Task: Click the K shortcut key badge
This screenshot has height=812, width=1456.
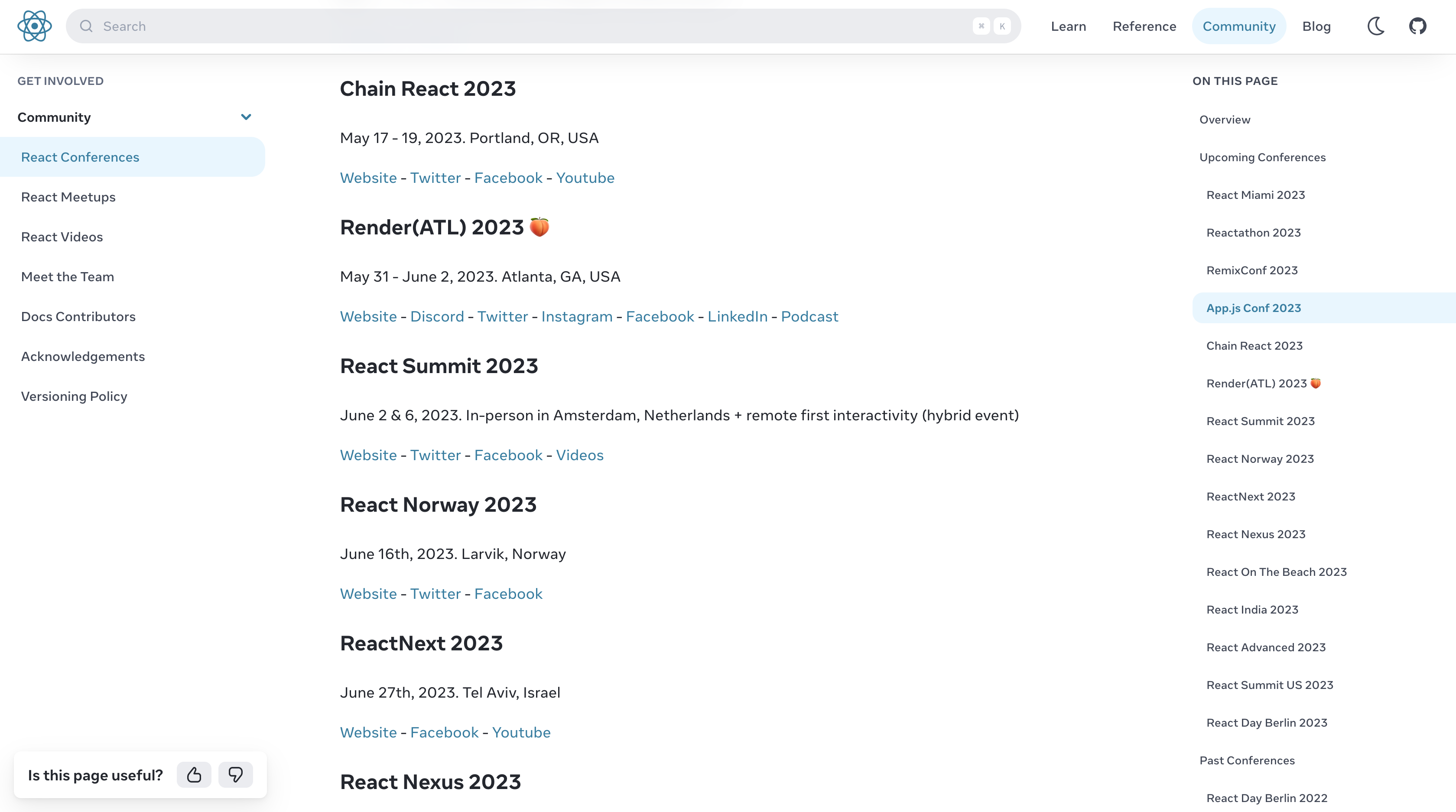Action: point(1002,26)
